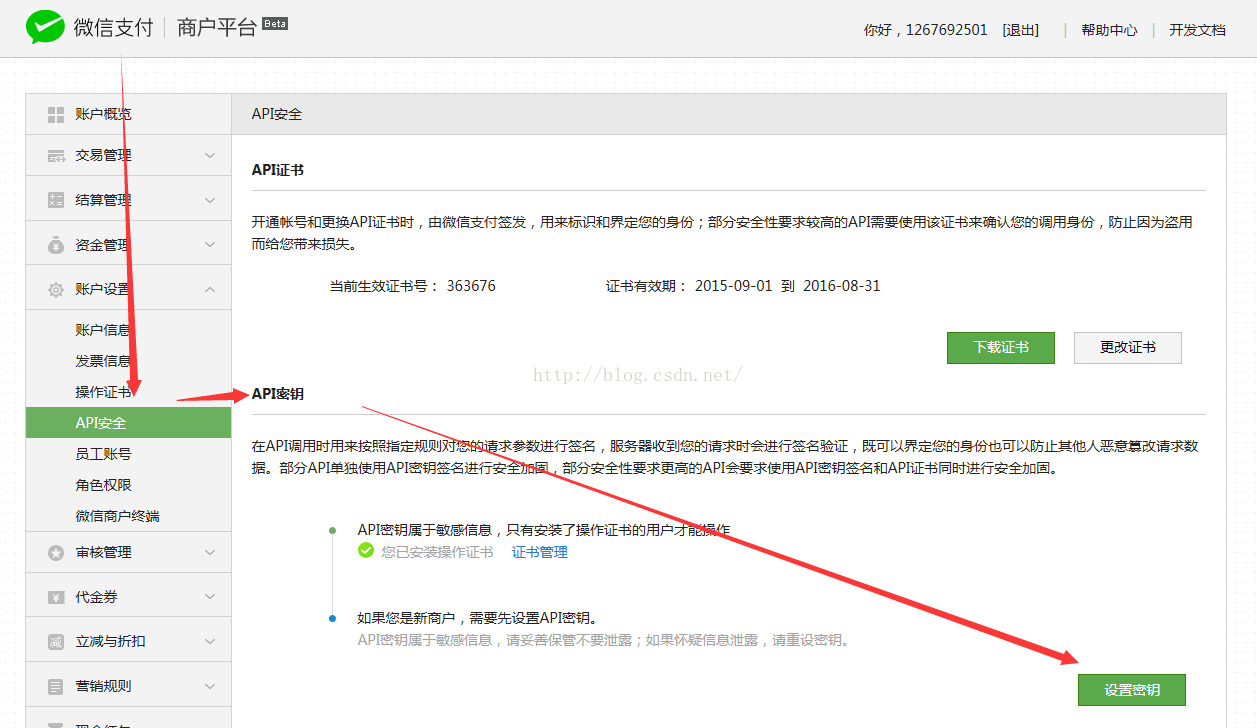Expand the 交易管理 menu chevron
The height and width of the screenshot is (728, 1257).
point(210,155)
